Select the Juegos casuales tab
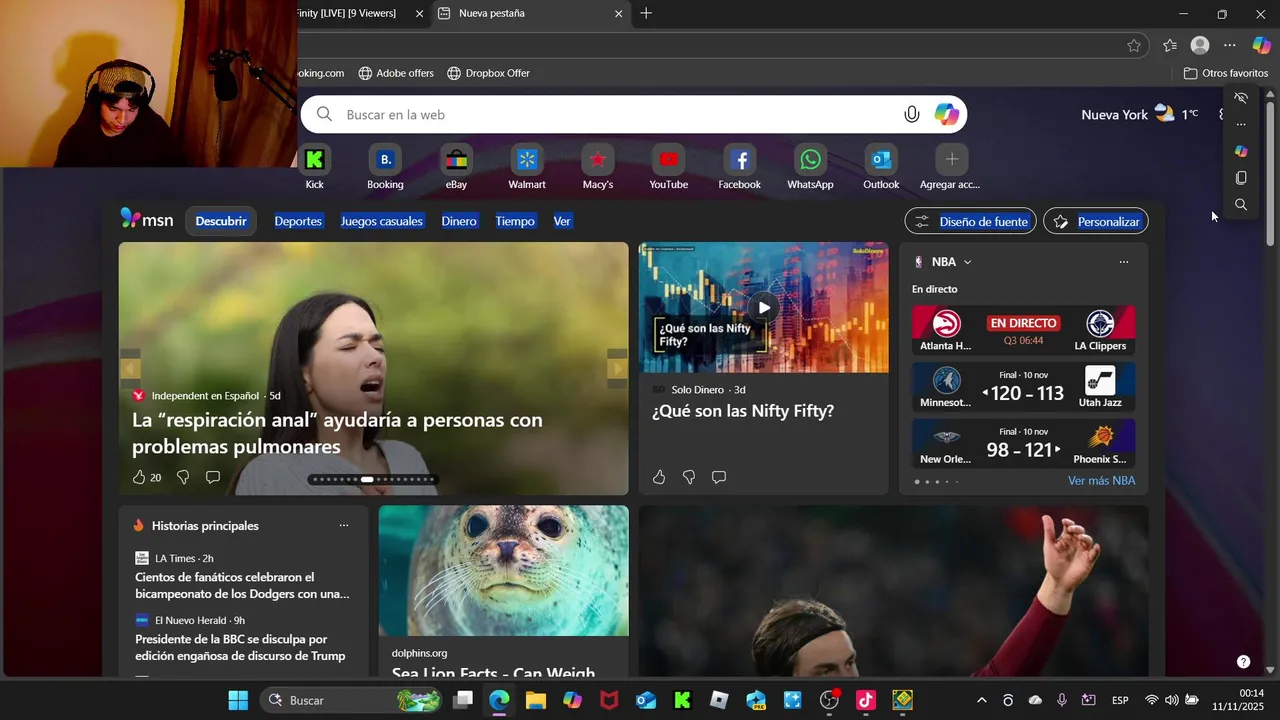Image resolution: width=1280 pixels, height=720 pixels. 382,221
